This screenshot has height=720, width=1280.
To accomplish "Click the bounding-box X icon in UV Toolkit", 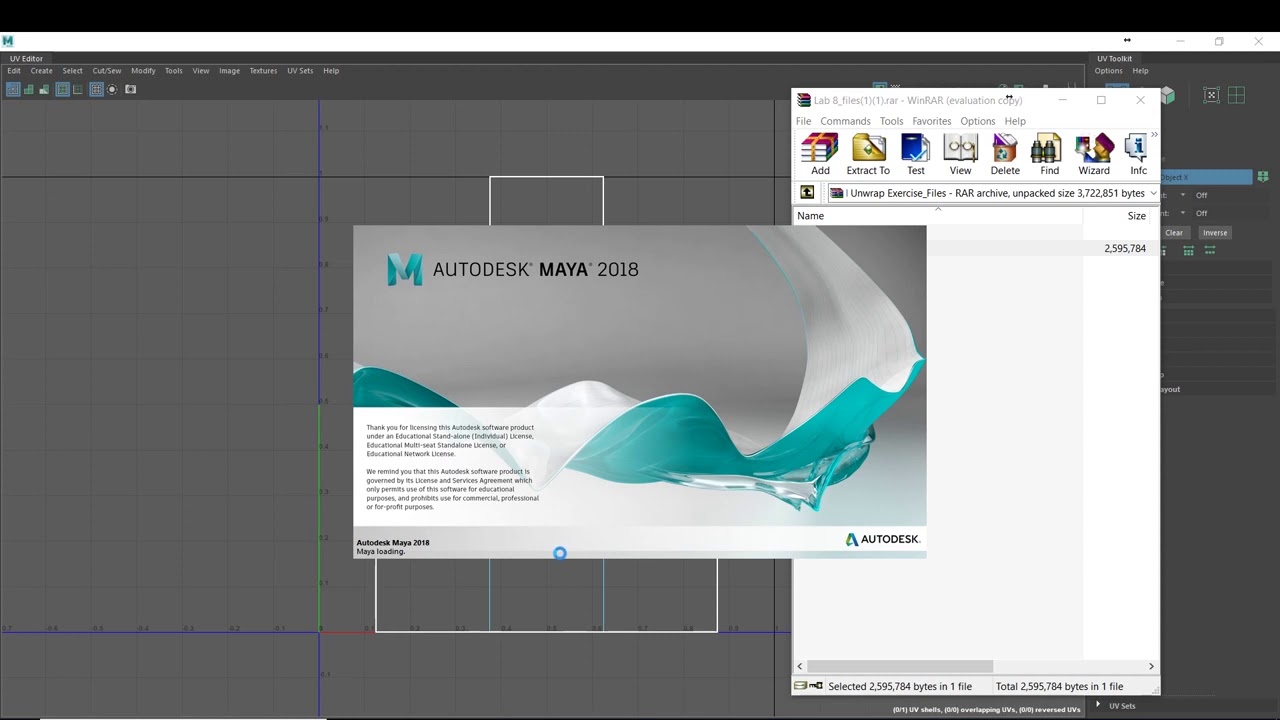I will point(1211,95).
